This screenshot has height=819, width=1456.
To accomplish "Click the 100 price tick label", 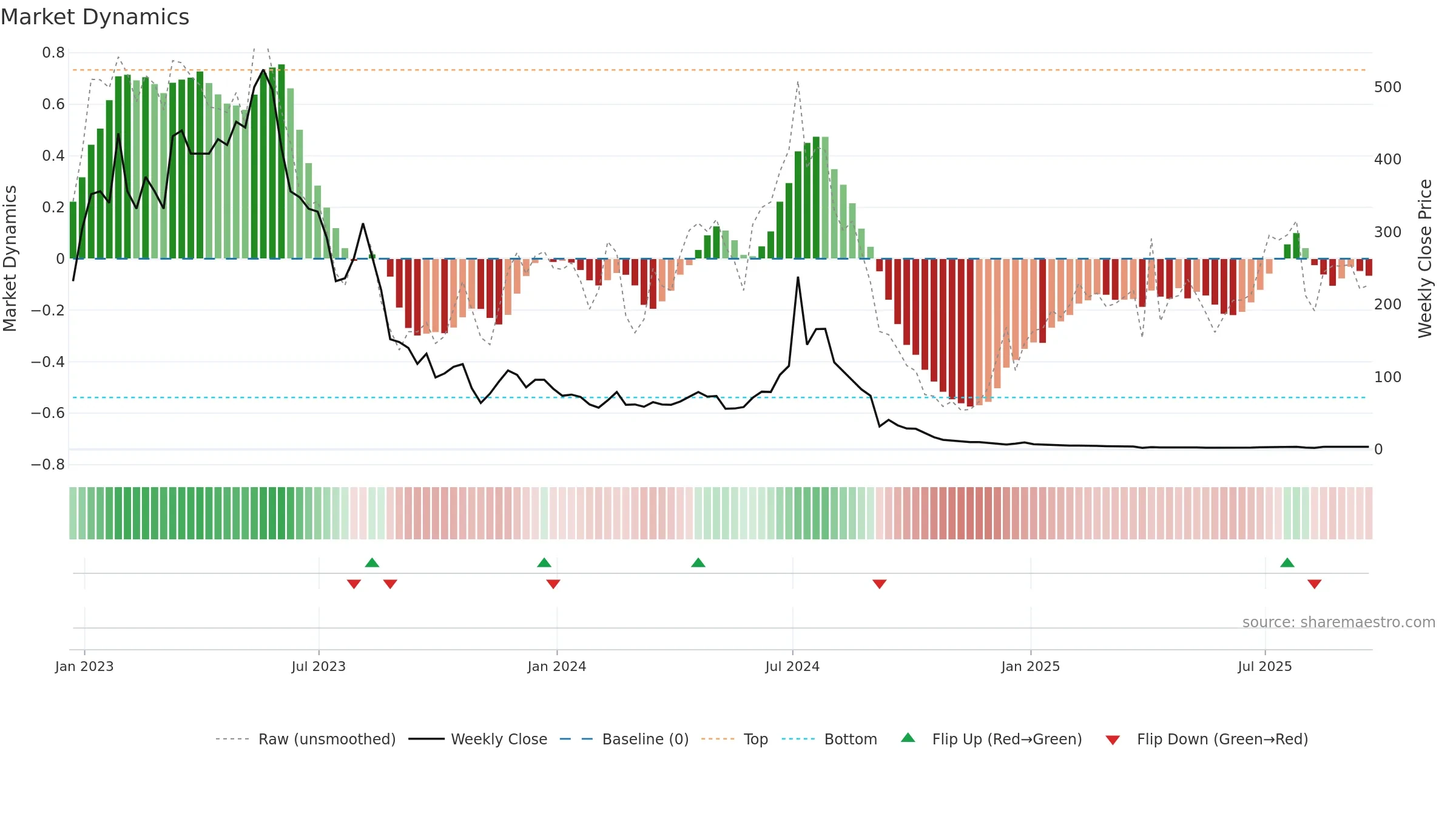I will [x=1388, y=377].
